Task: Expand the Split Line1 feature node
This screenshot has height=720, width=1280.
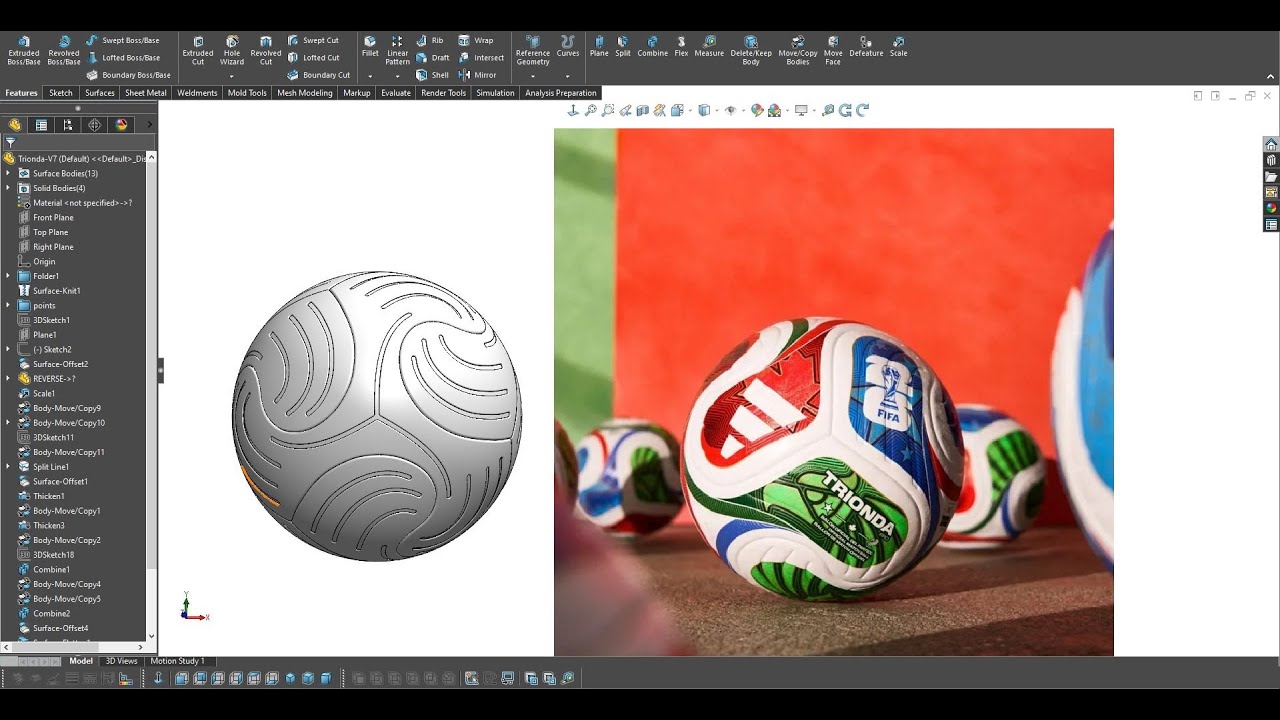Action: pos(8,467)
